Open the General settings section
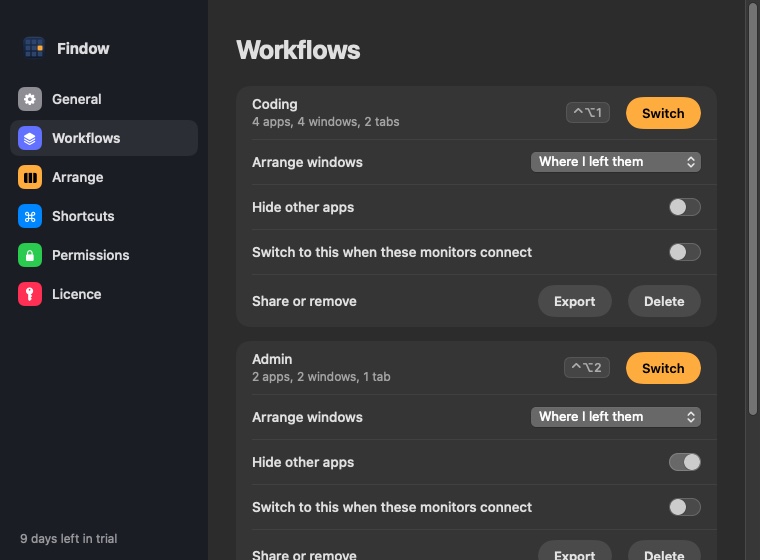This screenshot has height=560, width=760. [x=104, y=99]
